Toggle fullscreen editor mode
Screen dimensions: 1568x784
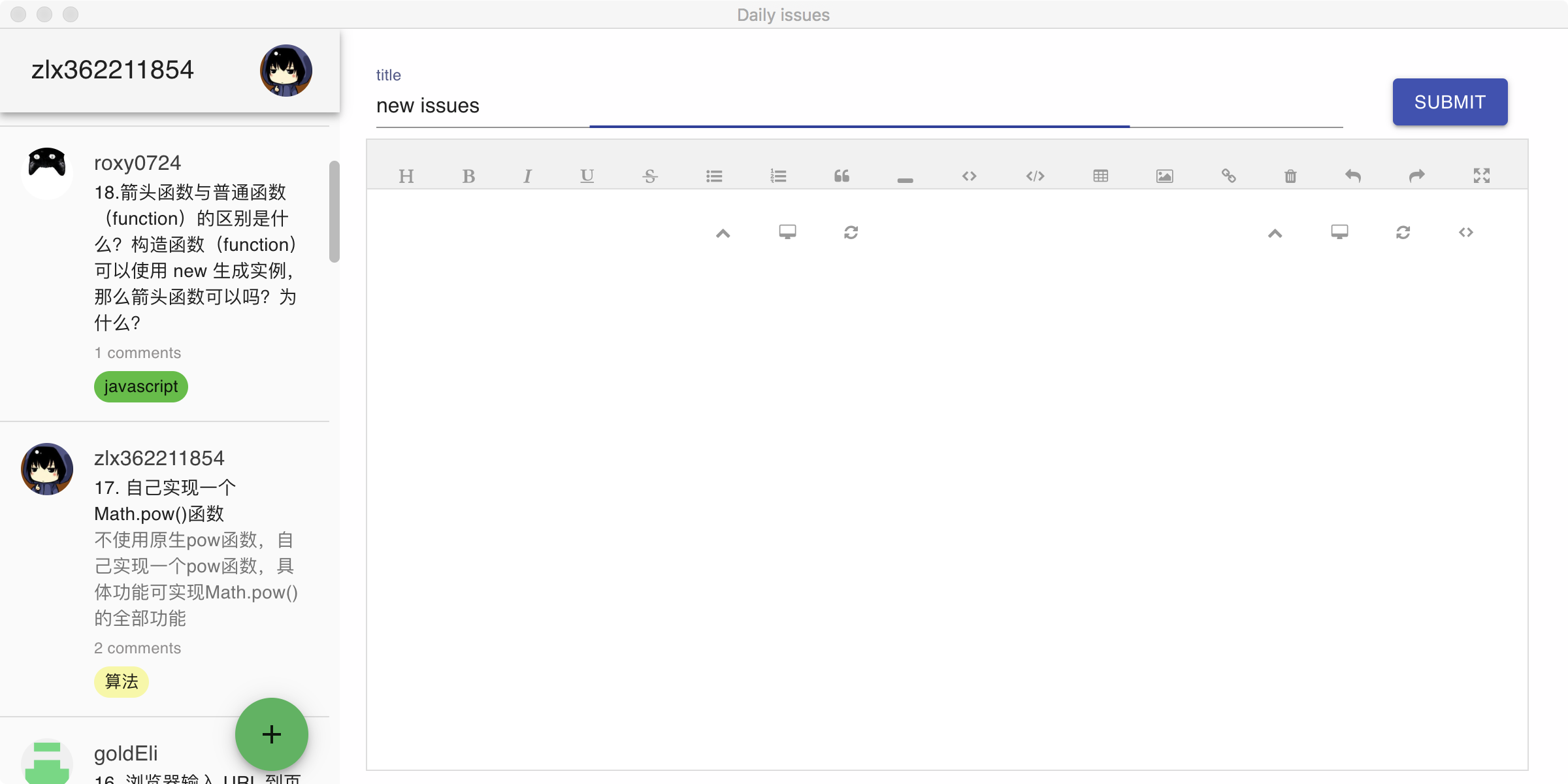1481,175
